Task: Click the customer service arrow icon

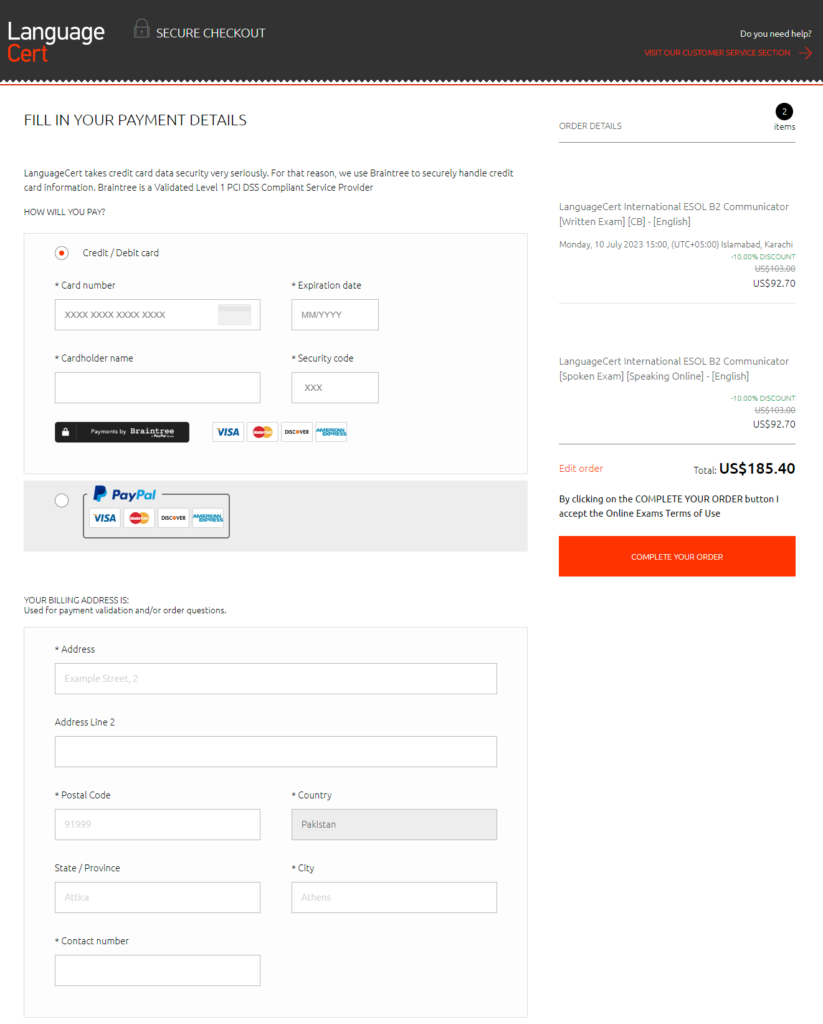Action: tap(805, 53)
